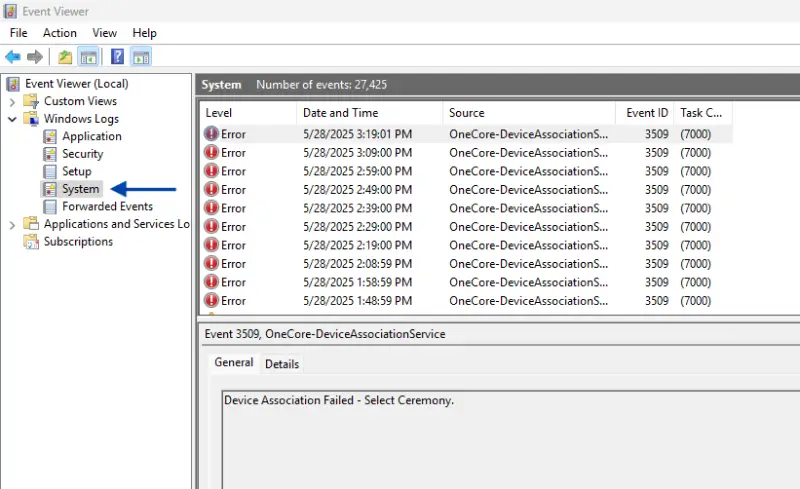
Task: Click the System log icon
Action: 49,189
